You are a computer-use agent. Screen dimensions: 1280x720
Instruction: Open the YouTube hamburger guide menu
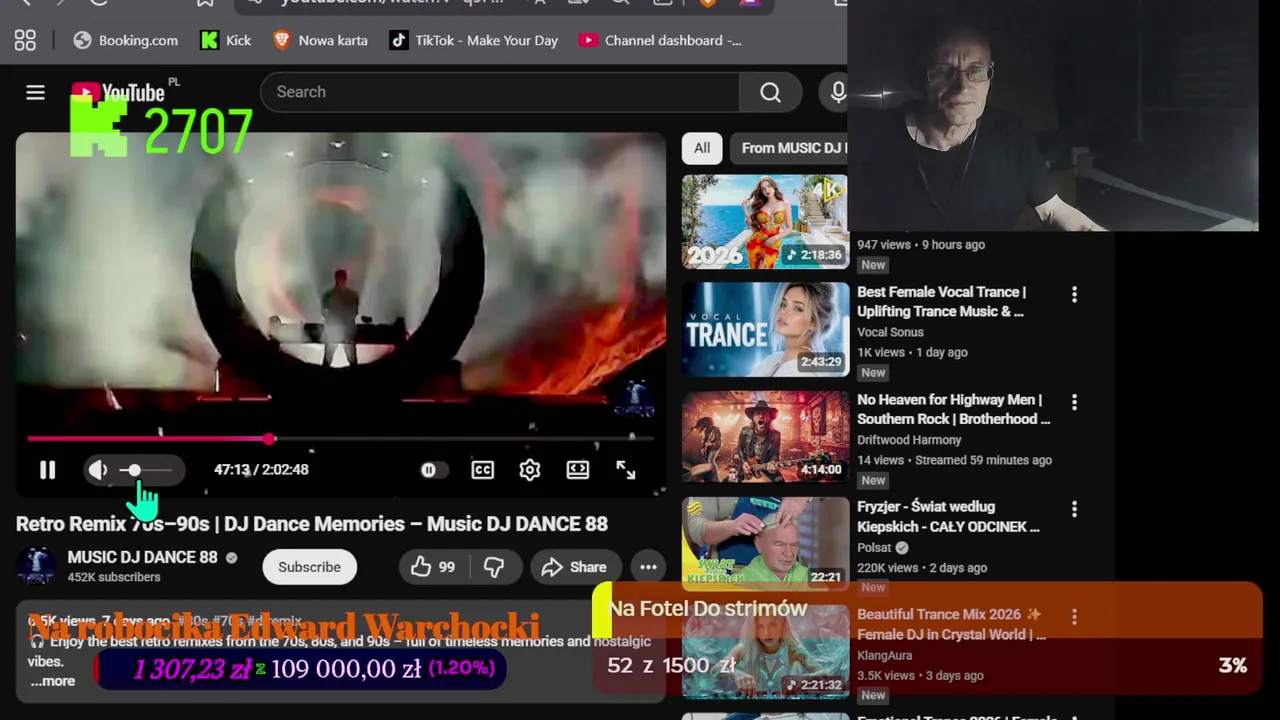click(x=35, y=92)
